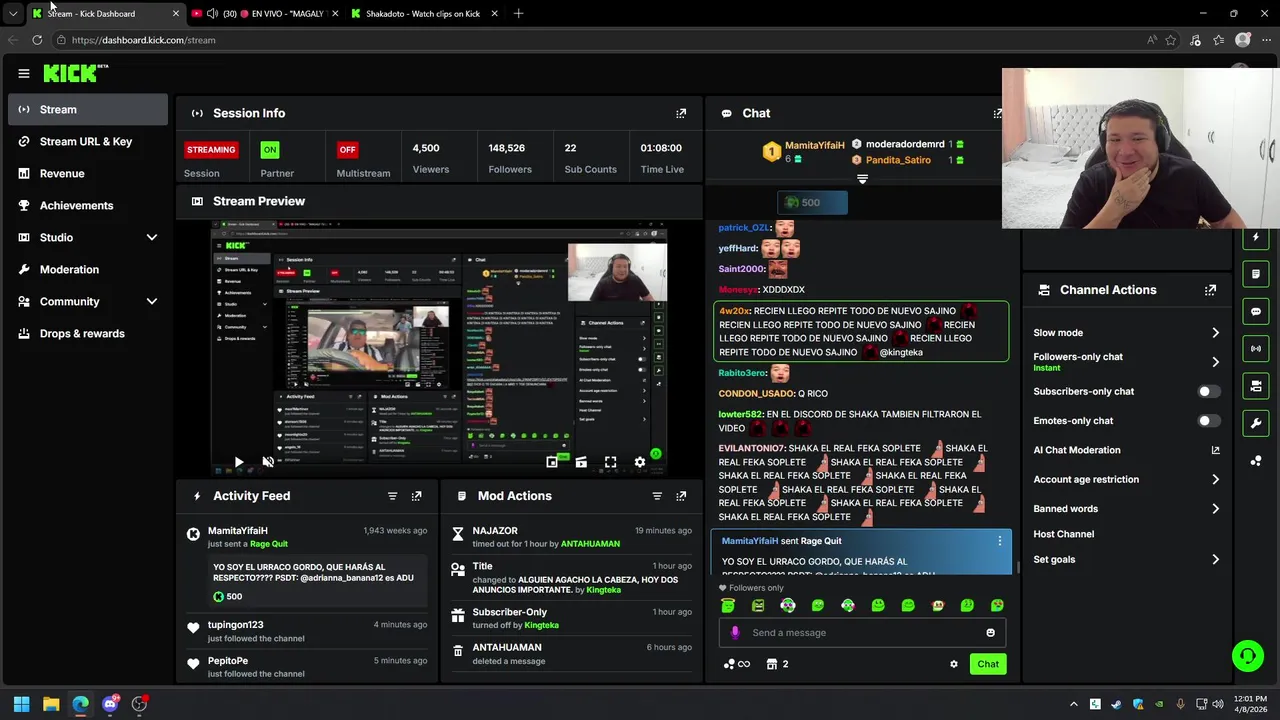
Task: Open Followers-only chat options chevron
Action: pos(1215,362)
